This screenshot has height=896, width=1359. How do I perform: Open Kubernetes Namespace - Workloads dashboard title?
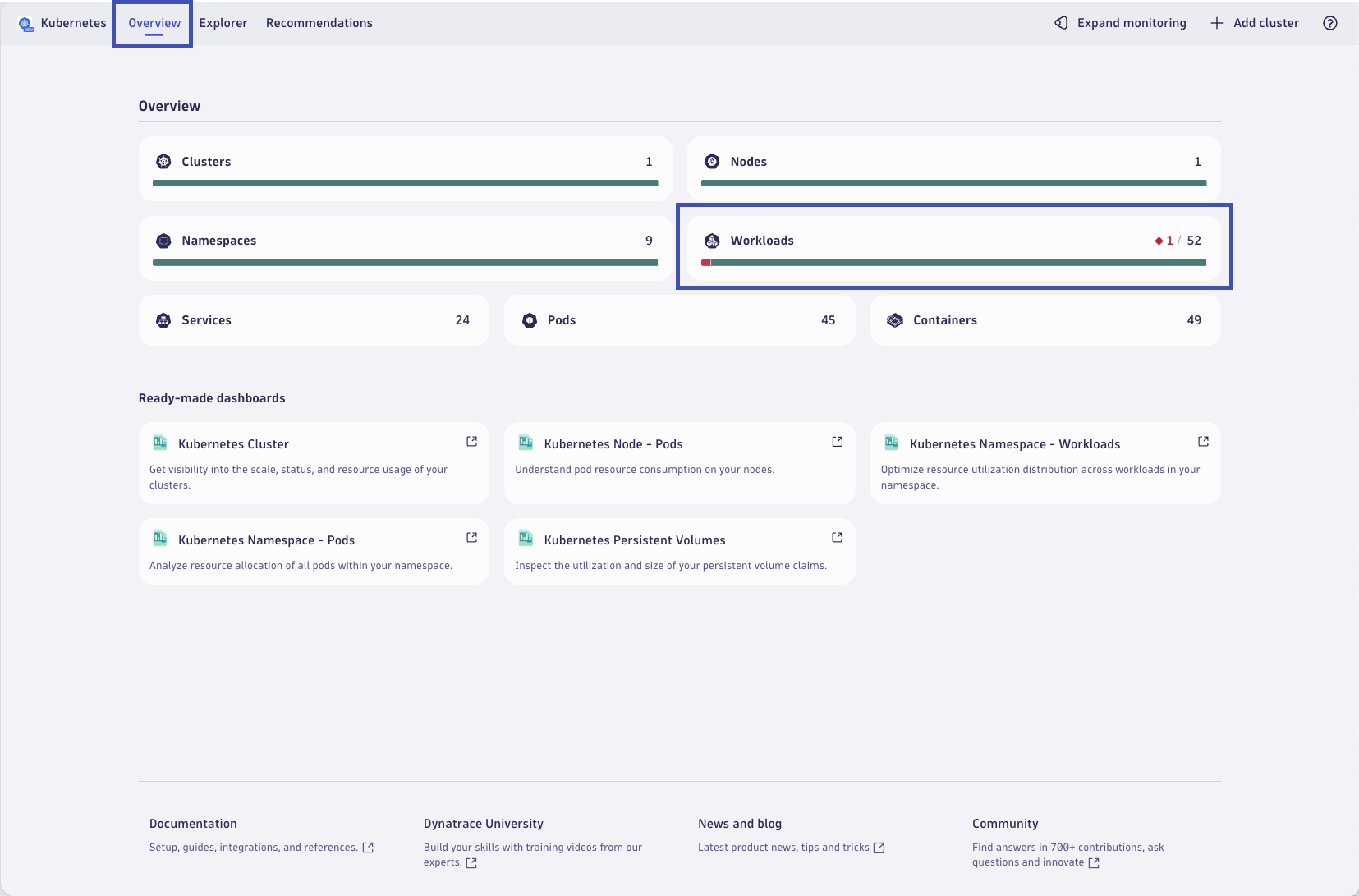[1015, 444]
